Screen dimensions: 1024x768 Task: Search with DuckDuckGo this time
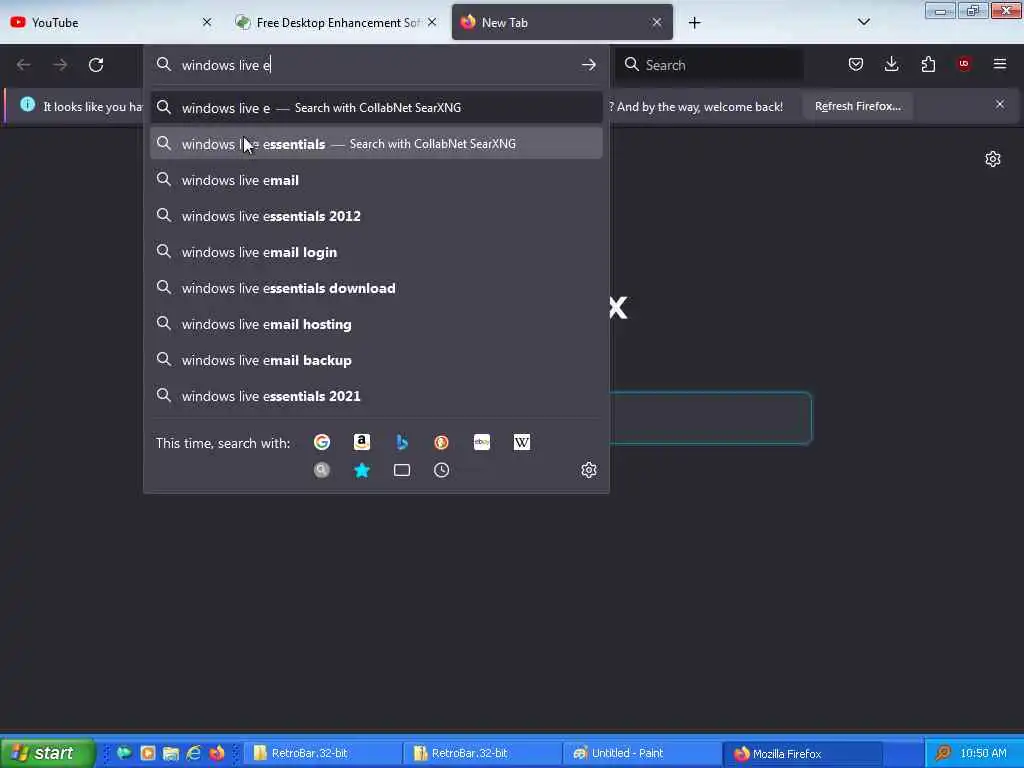point(441,442)
